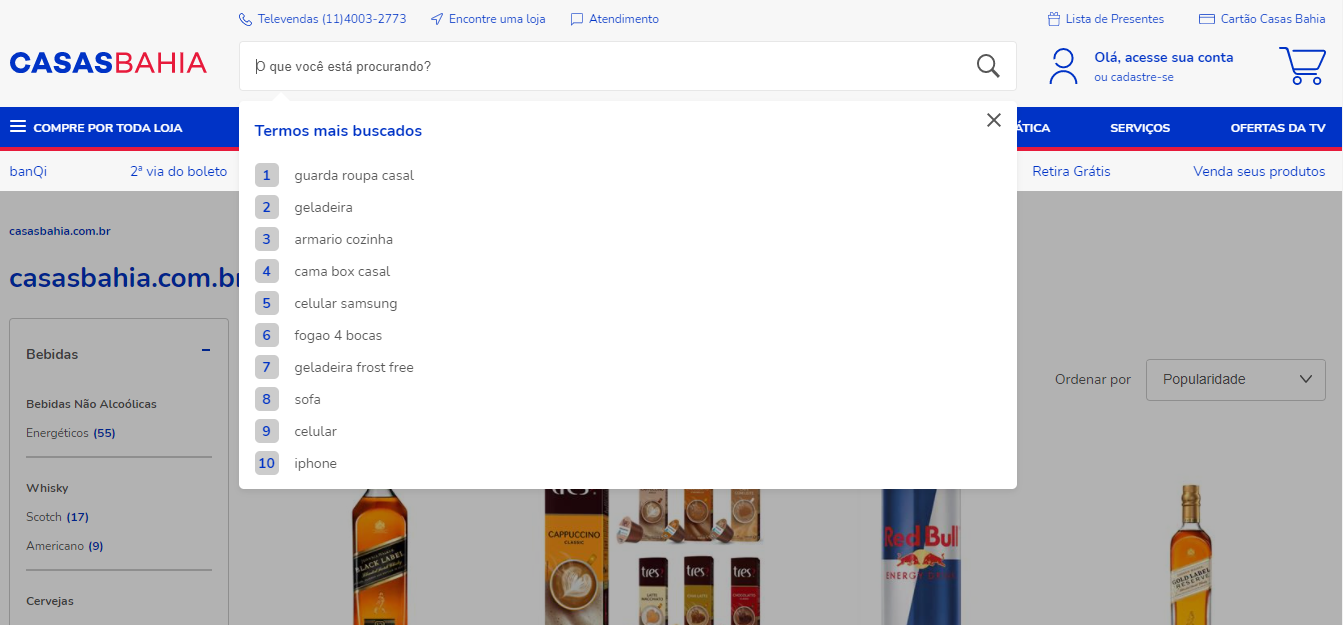Click the Televendas phone icon
This screenshot has width=1343, height=625.
coord(245,19)
